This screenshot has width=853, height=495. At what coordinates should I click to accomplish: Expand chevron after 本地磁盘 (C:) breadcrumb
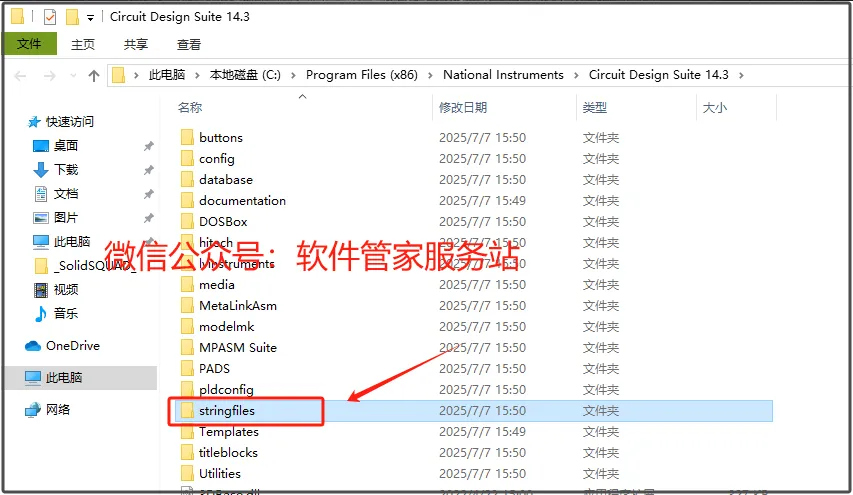[293, 76]
